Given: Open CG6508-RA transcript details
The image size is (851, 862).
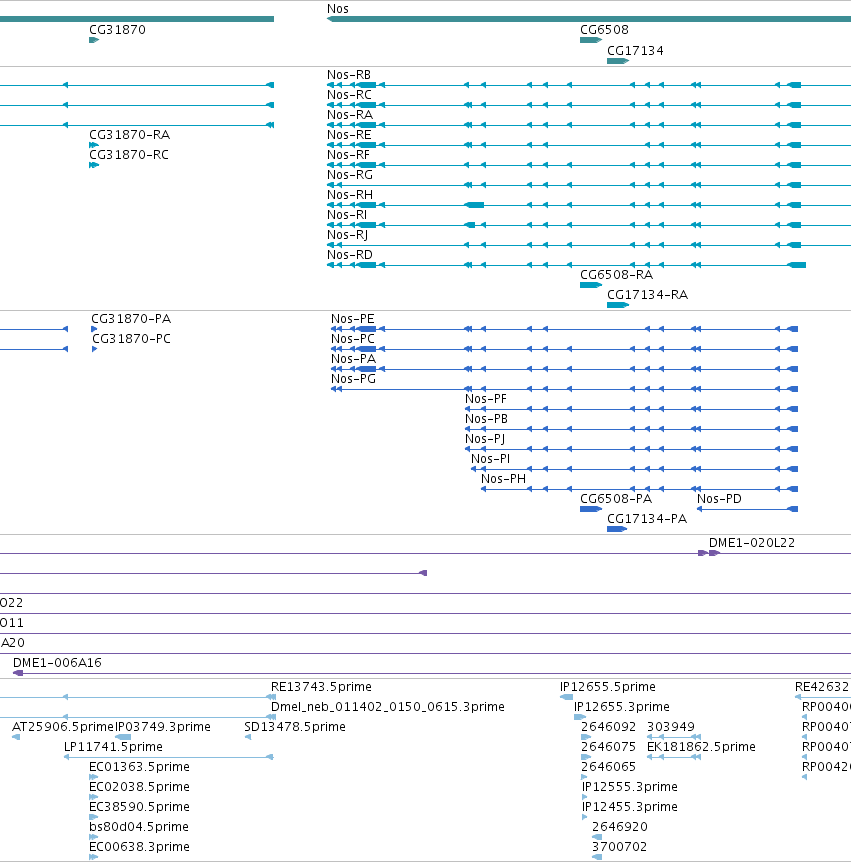Looking at the screenshot, I should point(616,274).
